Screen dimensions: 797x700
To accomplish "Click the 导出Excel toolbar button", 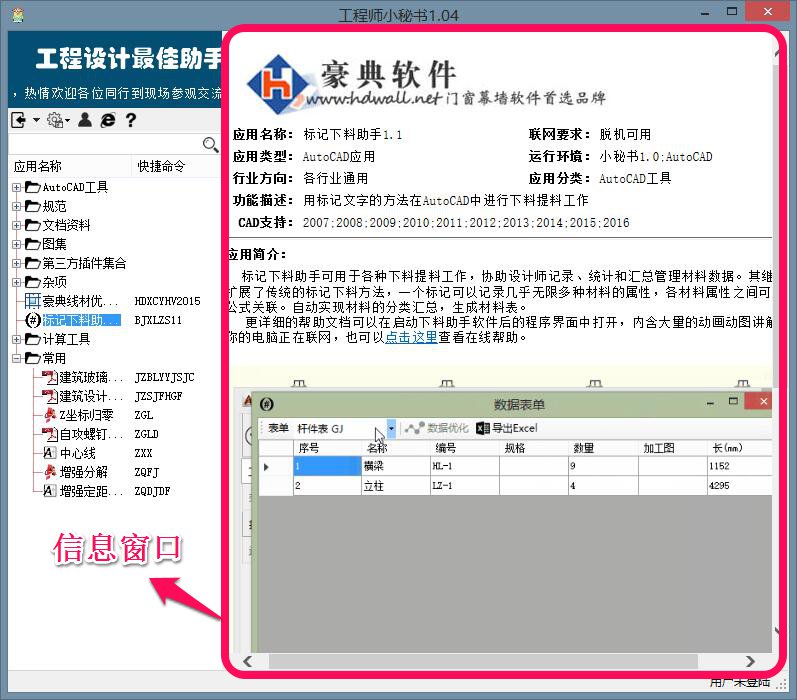I will [507, 428].
